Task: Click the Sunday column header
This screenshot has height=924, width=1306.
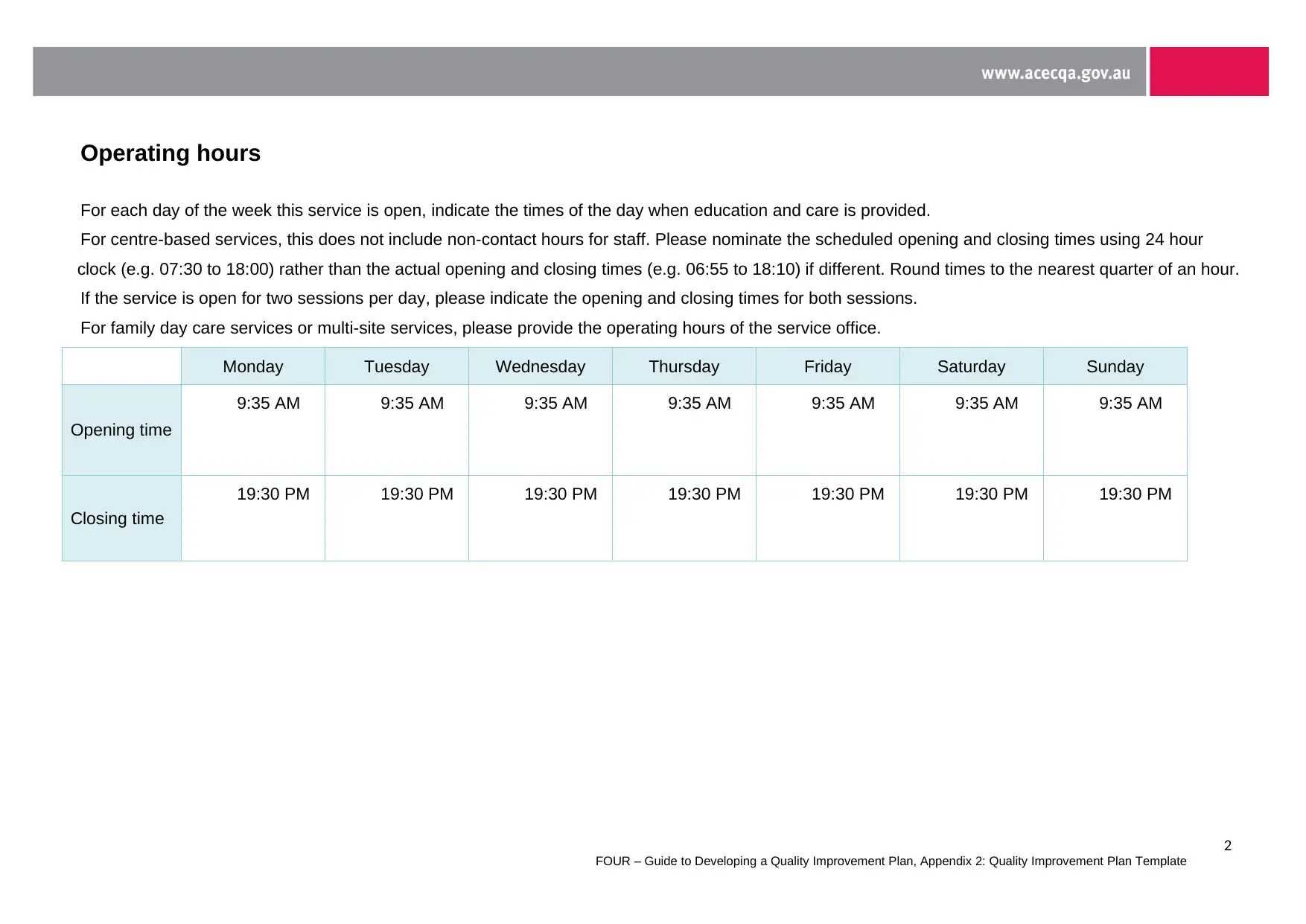Action: 1115,366
